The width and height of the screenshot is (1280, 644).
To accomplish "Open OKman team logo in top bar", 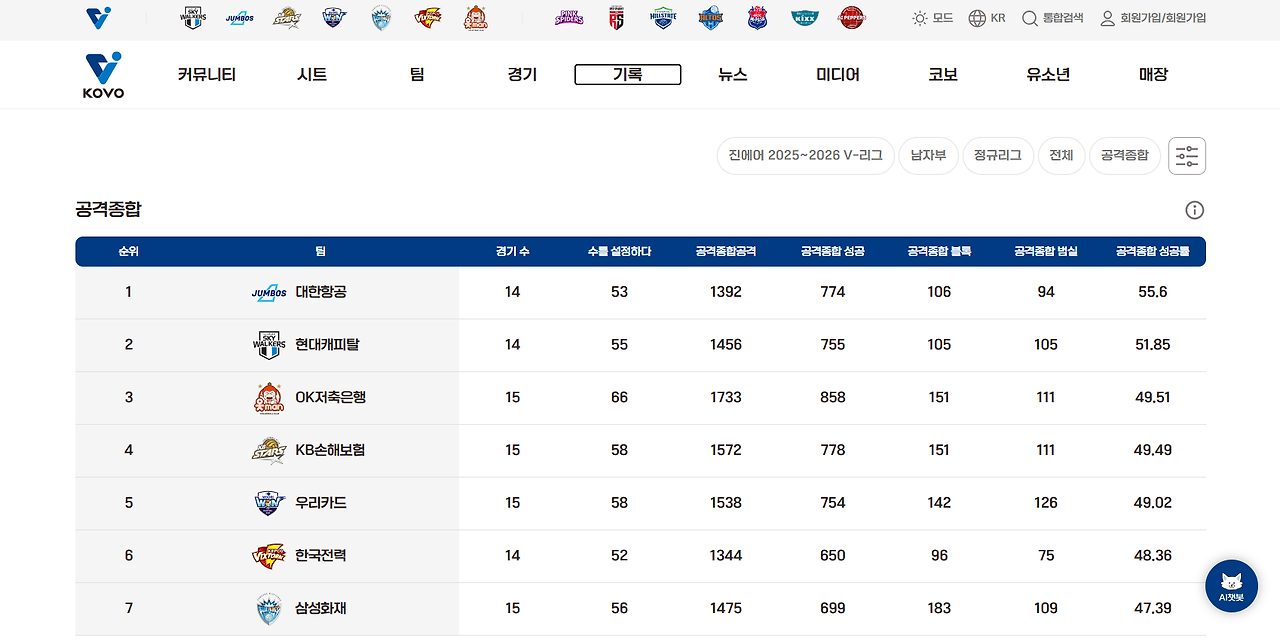I will (476, 18).
